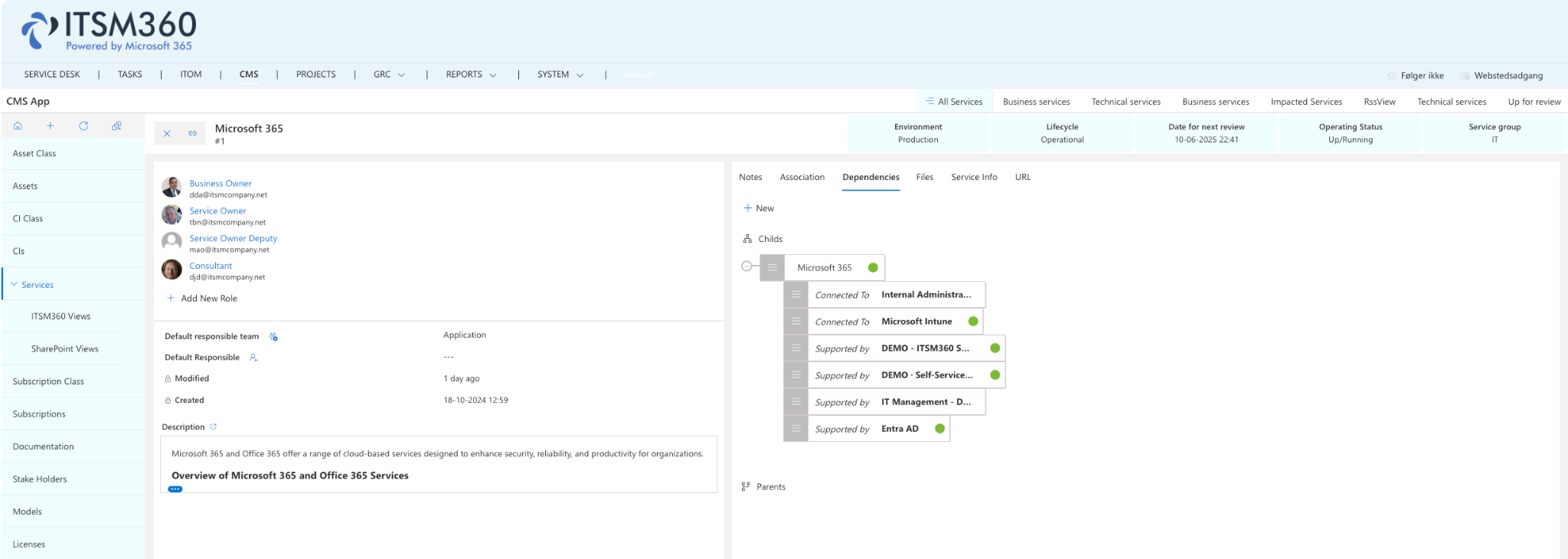This screenshot has height=559, width=1568.
Task: Click the Lifecycle Operational header field
Action: (x=1062, y=133)
